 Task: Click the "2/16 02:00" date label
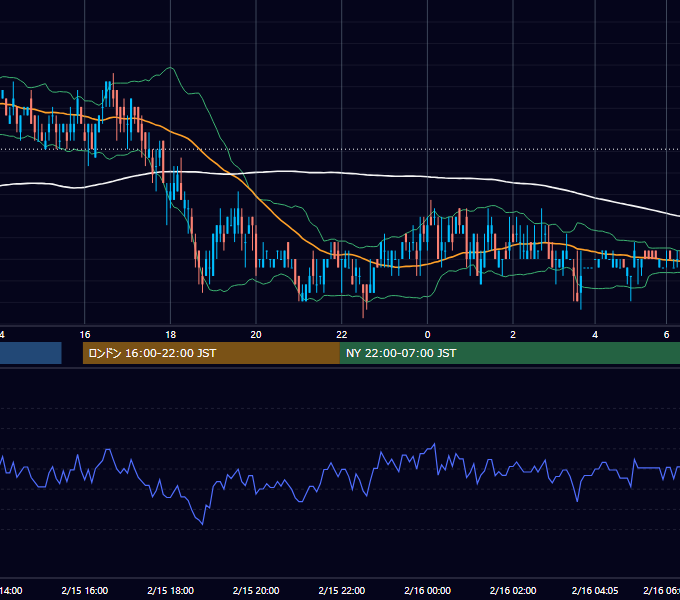tap(513, 590)
